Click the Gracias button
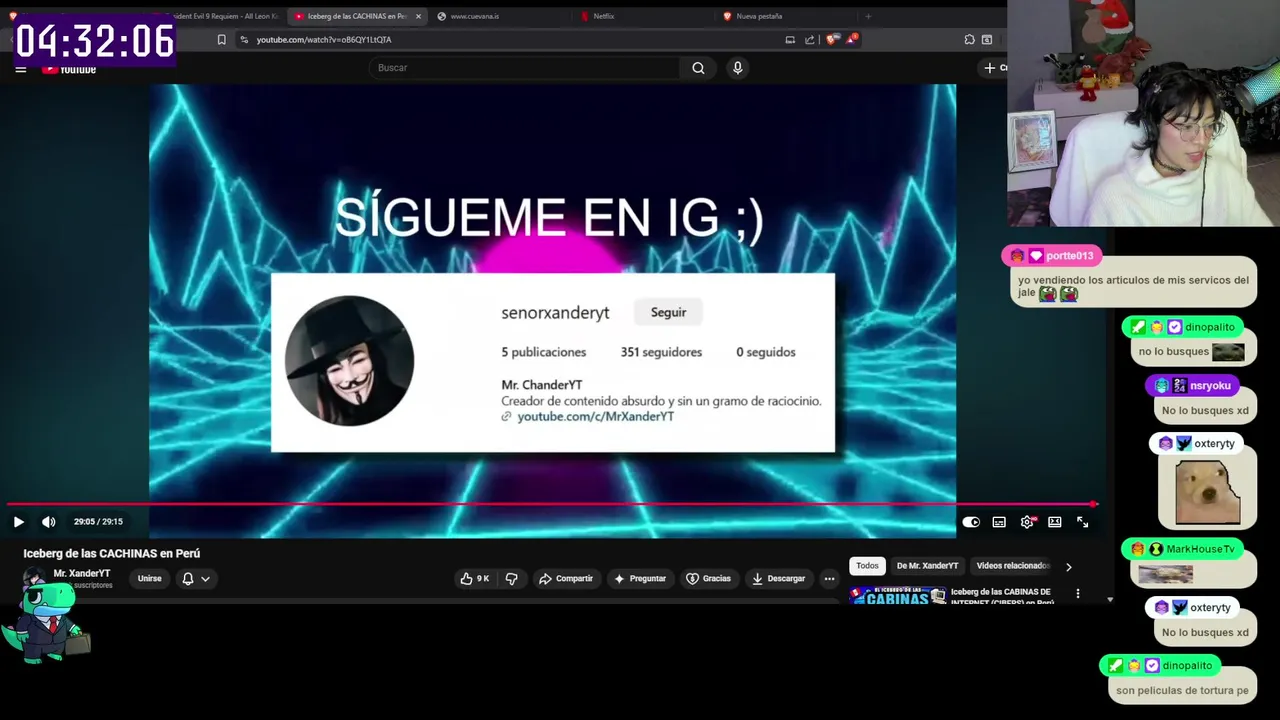Image resolution: width=1280 pixels, height=720 pixels. point(708,578)
